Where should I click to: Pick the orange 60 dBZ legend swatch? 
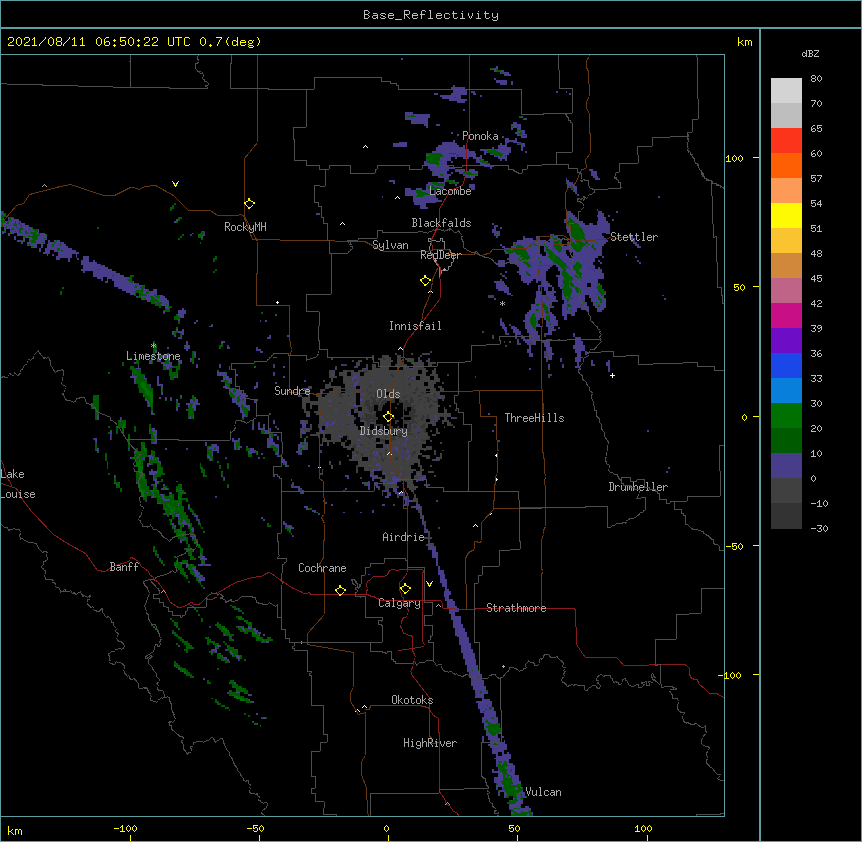click(786, 165)
